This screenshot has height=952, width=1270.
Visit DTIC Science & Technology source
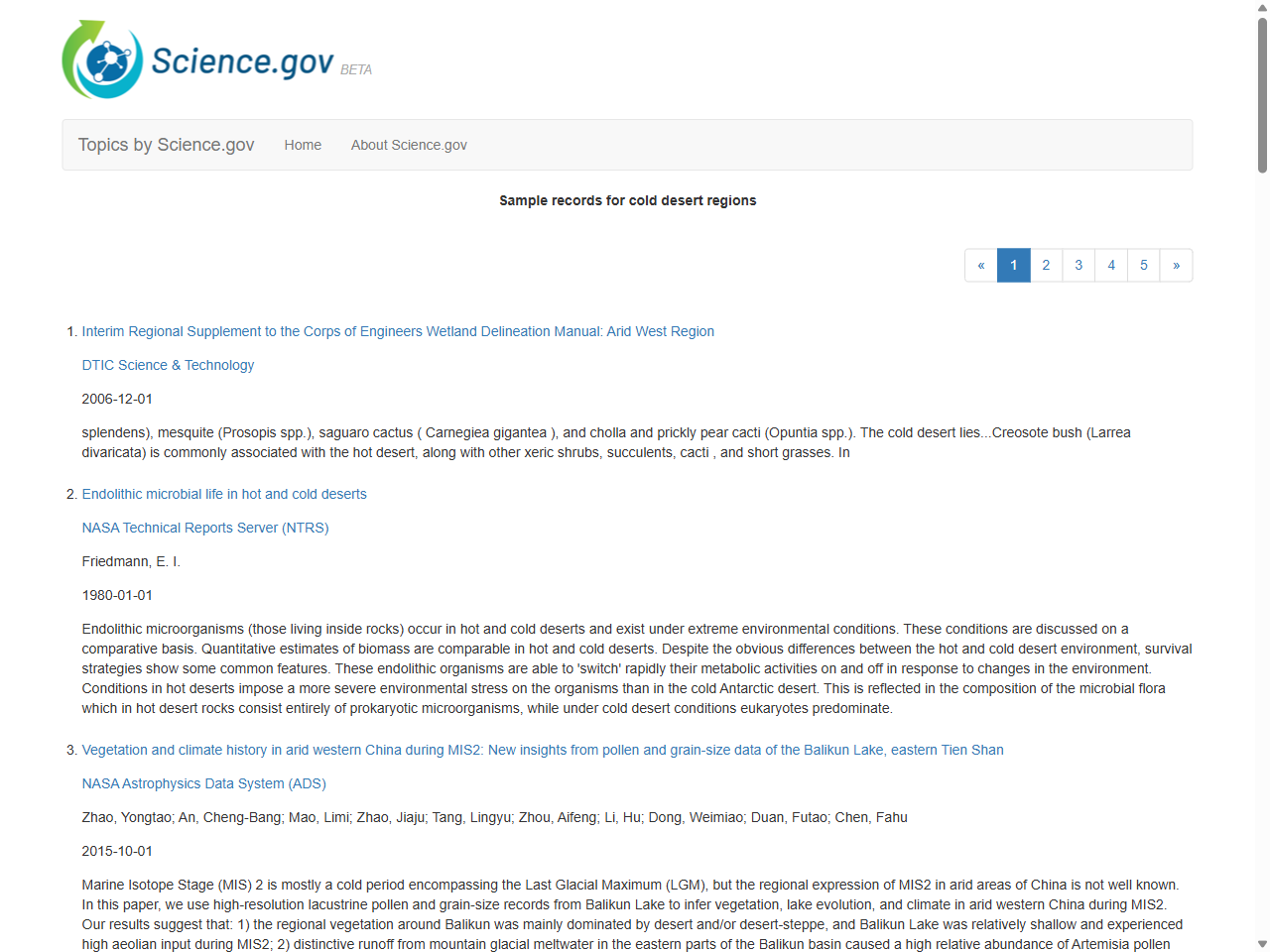(168, 365)
